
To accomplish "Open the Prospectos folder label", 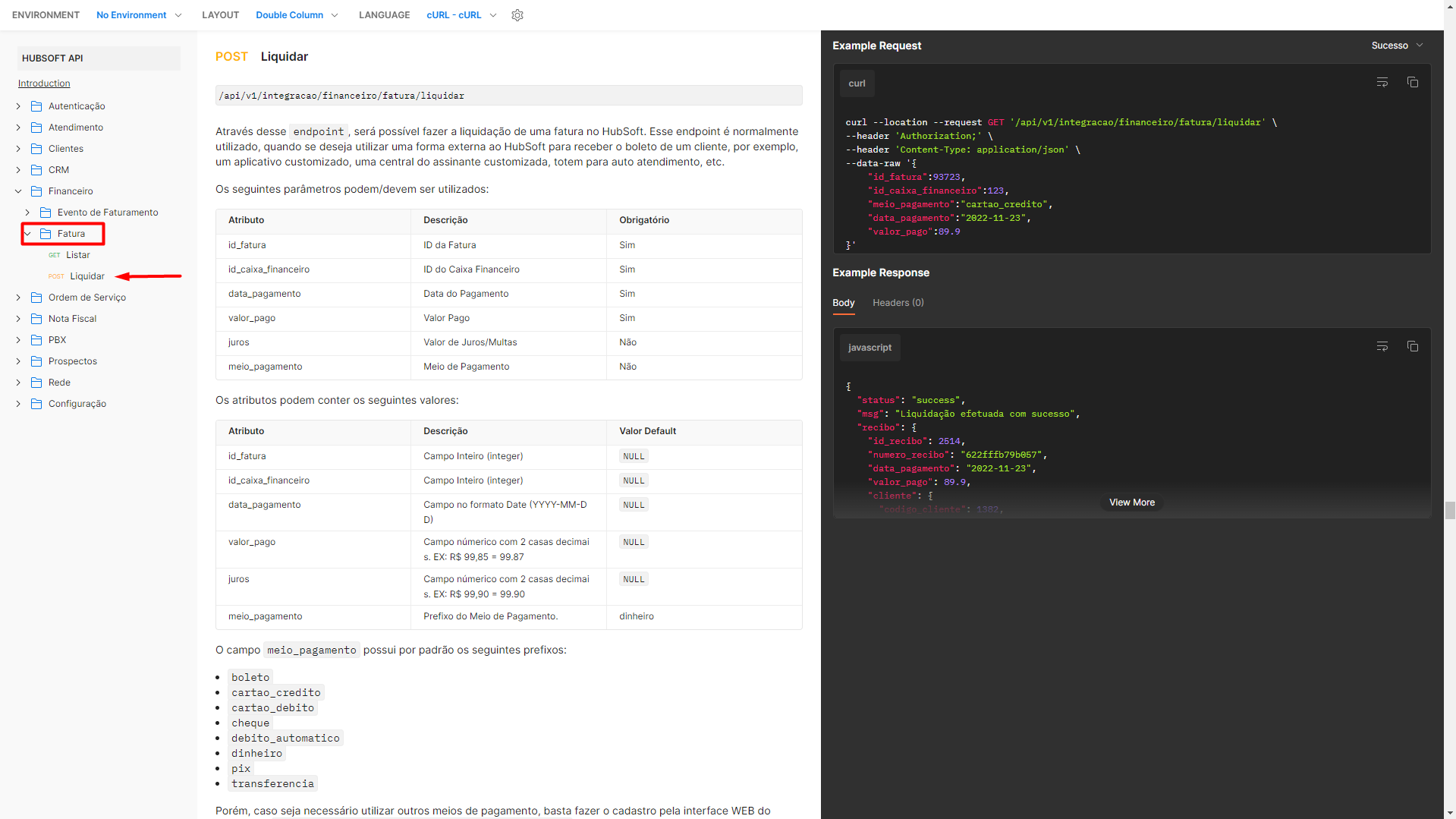I will click(x=73, y=361).
